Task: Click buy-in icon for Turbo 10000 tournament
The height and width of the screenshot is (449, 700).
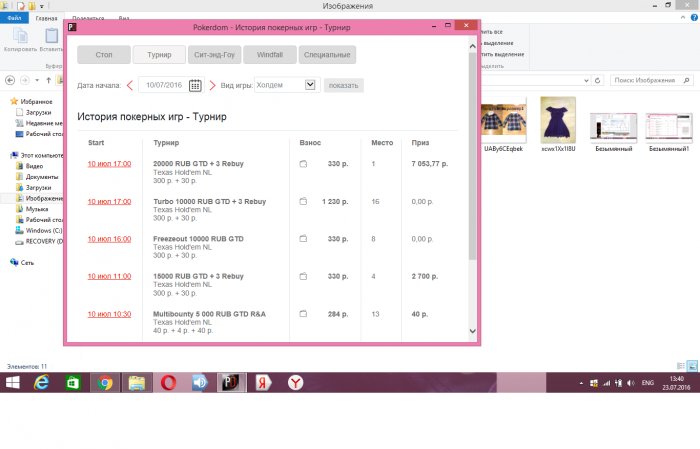Action: click(x=303, y=201)
